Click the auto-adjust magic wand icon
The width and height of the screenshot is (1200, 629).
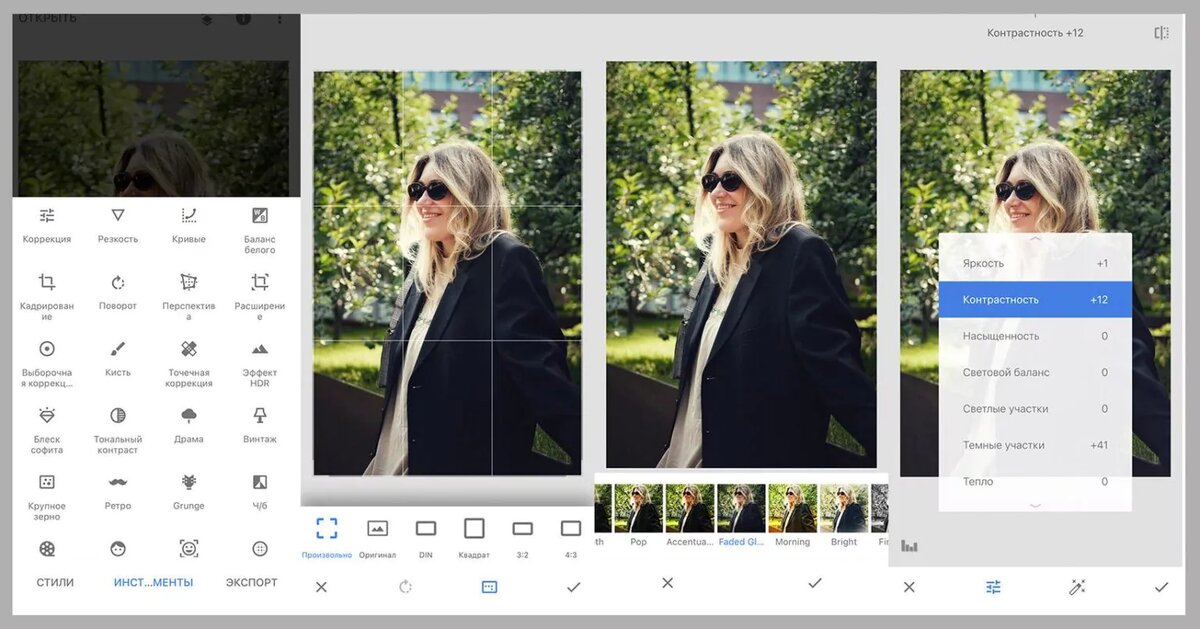pos(1077,587)
